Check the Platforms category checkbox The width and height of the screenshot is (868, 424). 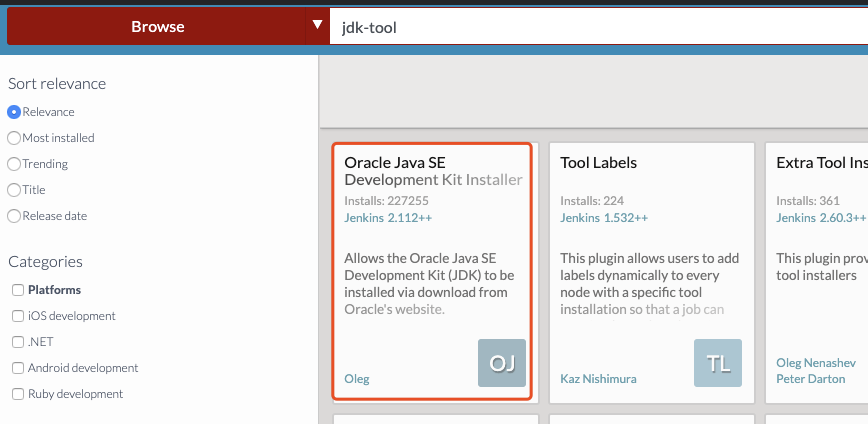18,290
